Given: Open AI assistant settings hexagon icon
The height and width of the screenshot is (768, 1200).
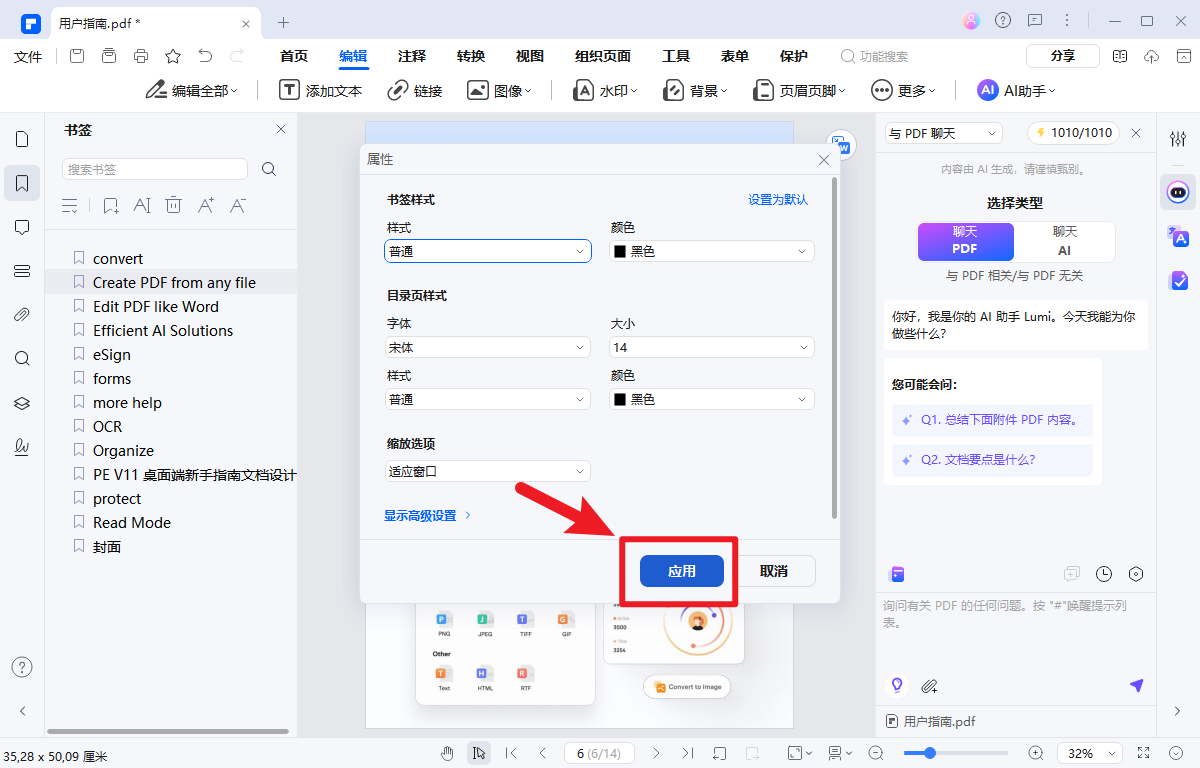Looking at the screenshot, I should [x=1135, y=573].
